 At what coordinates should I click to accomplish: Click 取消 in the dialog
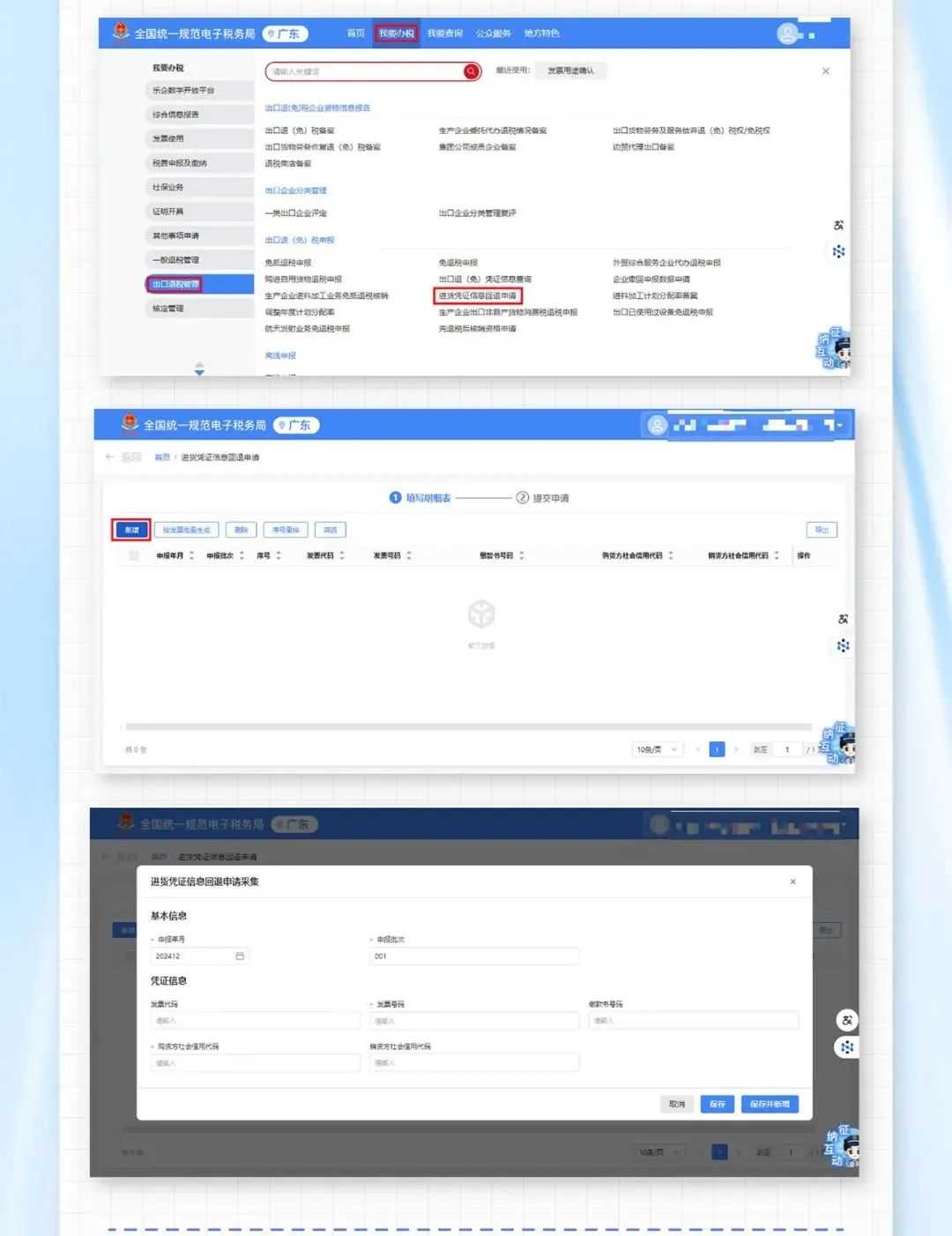click(677, 1104)
